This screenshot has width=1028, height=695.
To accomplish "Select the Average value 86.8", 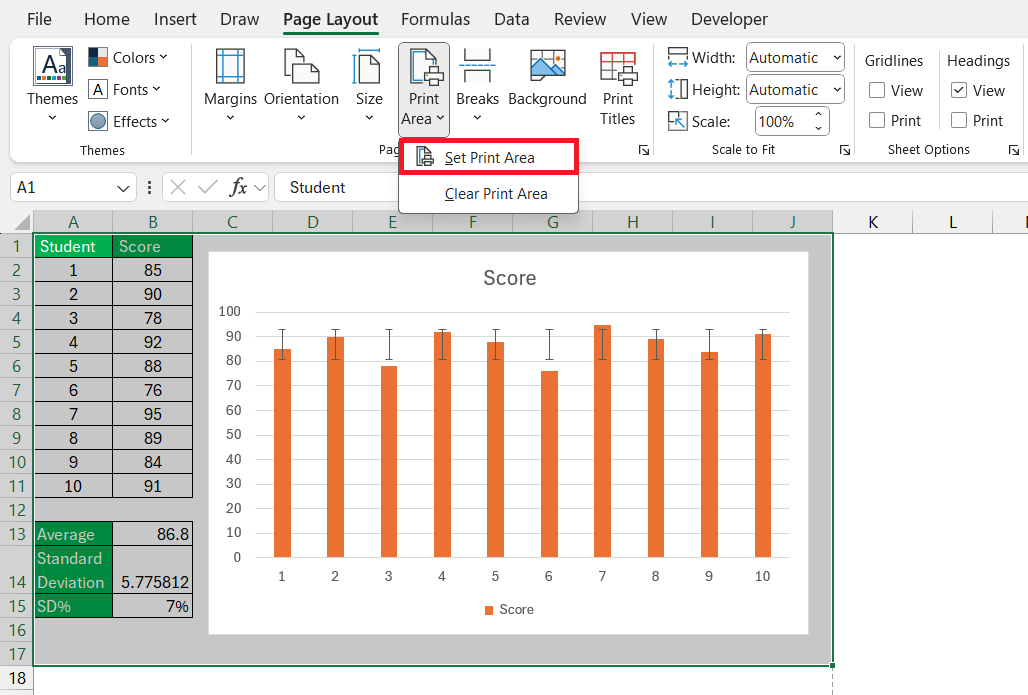I will click(x=153, y=534).
